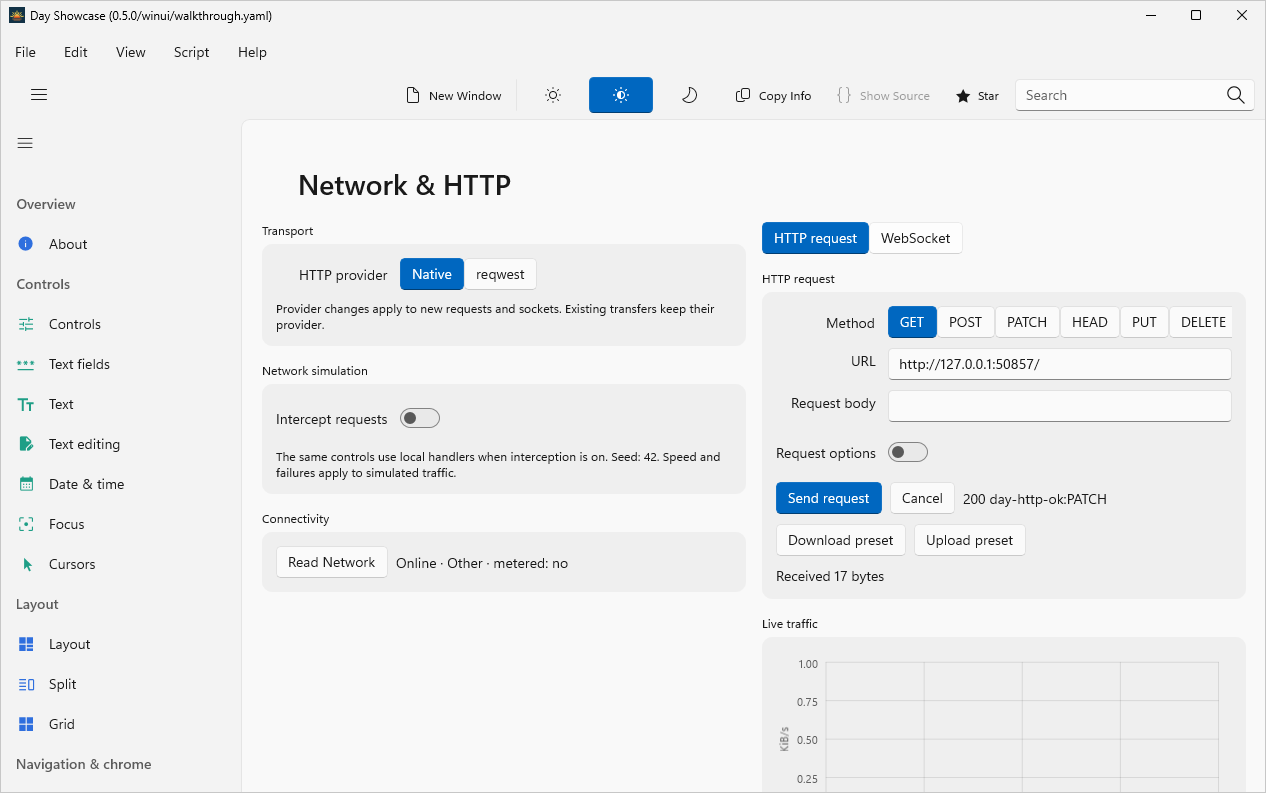Image resolution: width=1266 pixels, height=793 pixels.
Task: Select PATCH method
Action: [x=1027, y=322]
